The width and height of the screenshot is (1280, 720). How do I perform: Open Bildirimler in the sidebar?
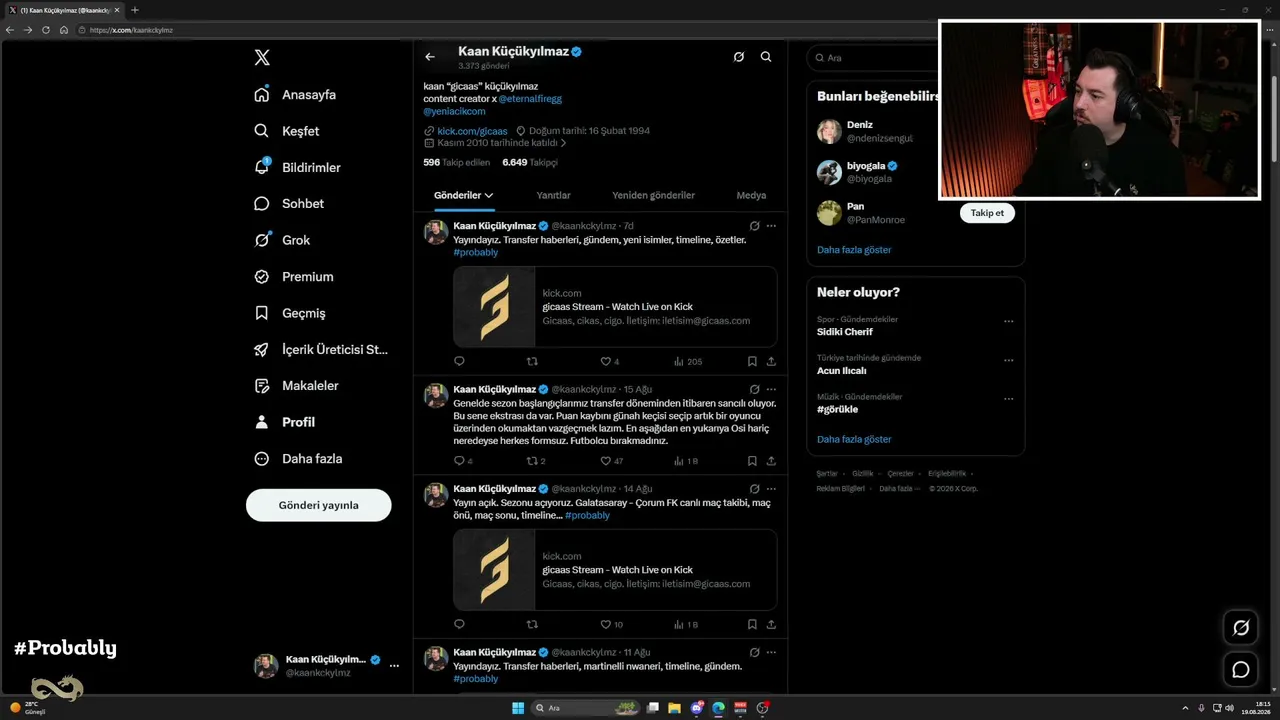[297, 168]
